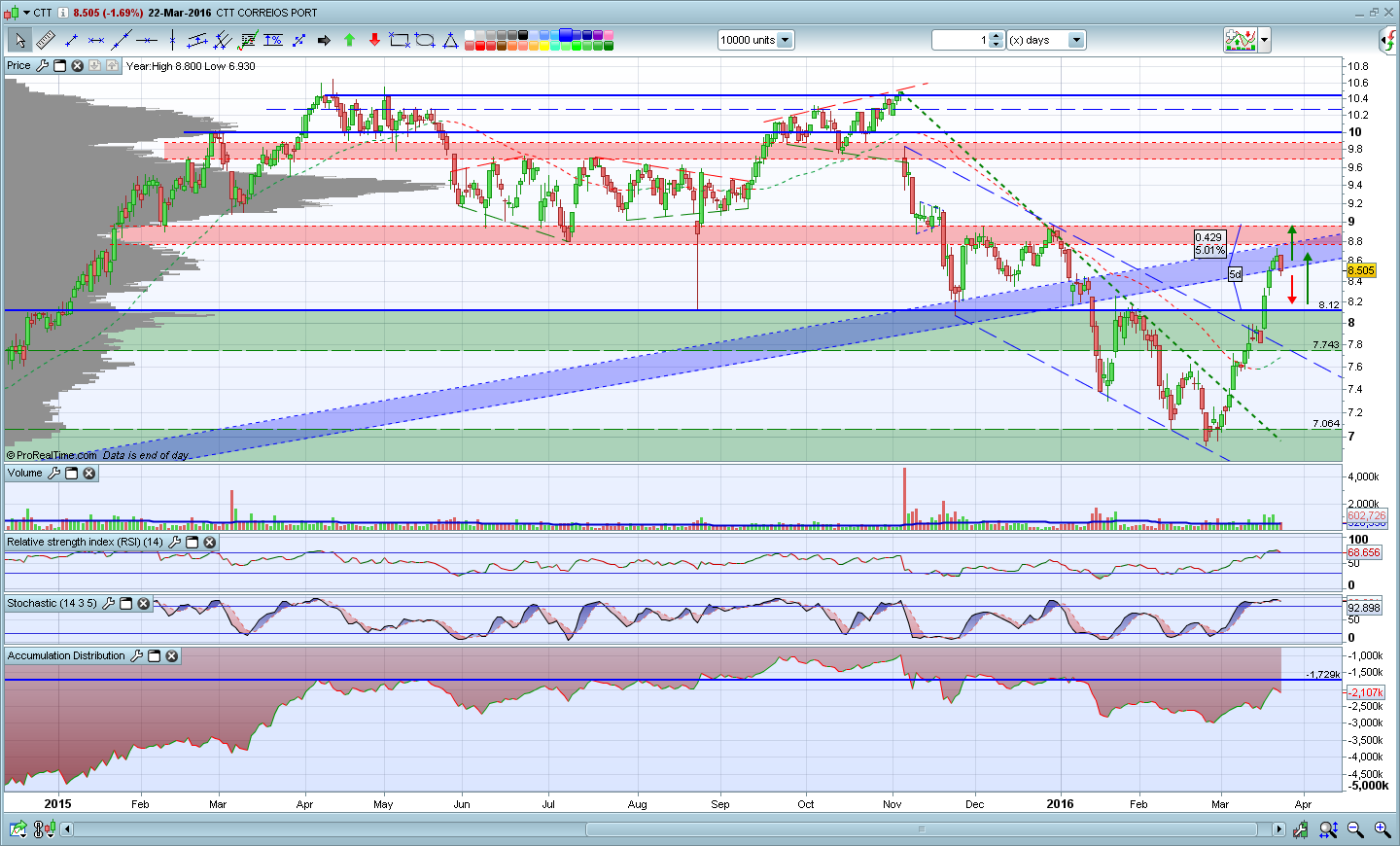Click the scrollbar left arrow button
This screenshot has height=846, width=1400.
pyautogui.click(x=67, y=829)
